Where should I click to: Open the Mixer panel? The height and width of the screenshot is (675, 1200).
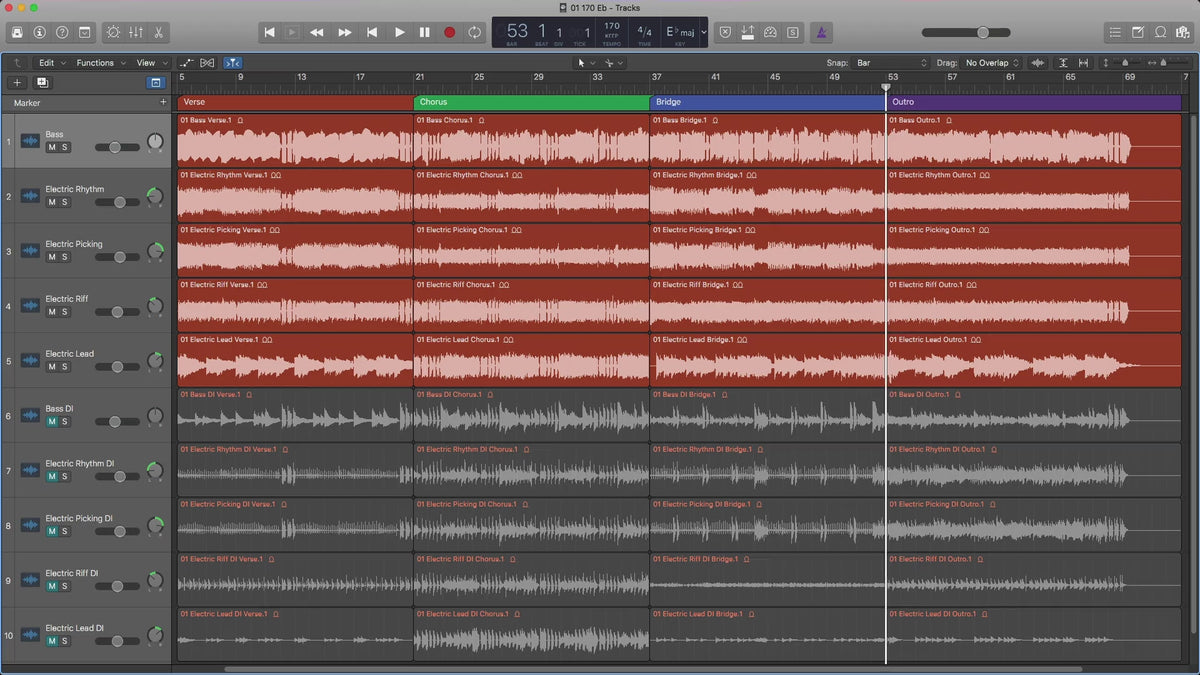point(136,32)
